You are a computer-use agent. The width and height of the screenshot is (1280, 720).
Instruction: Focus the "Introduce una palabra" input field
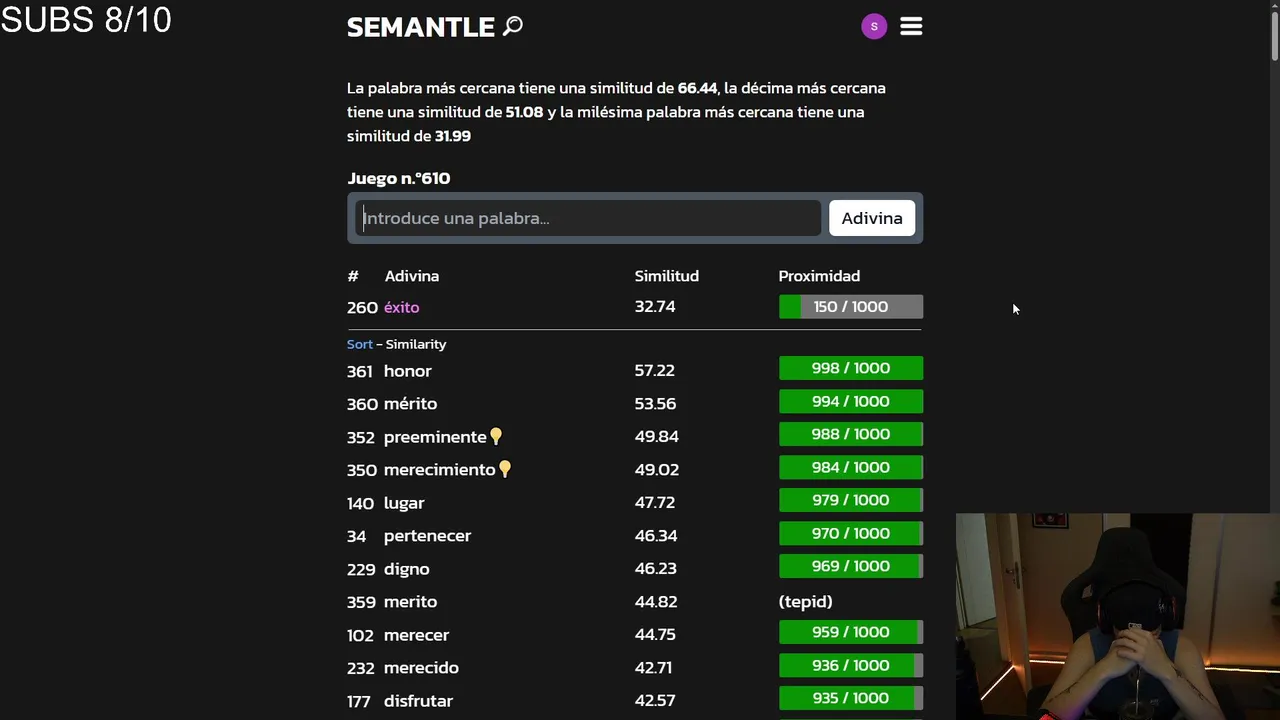coord(588,218)
